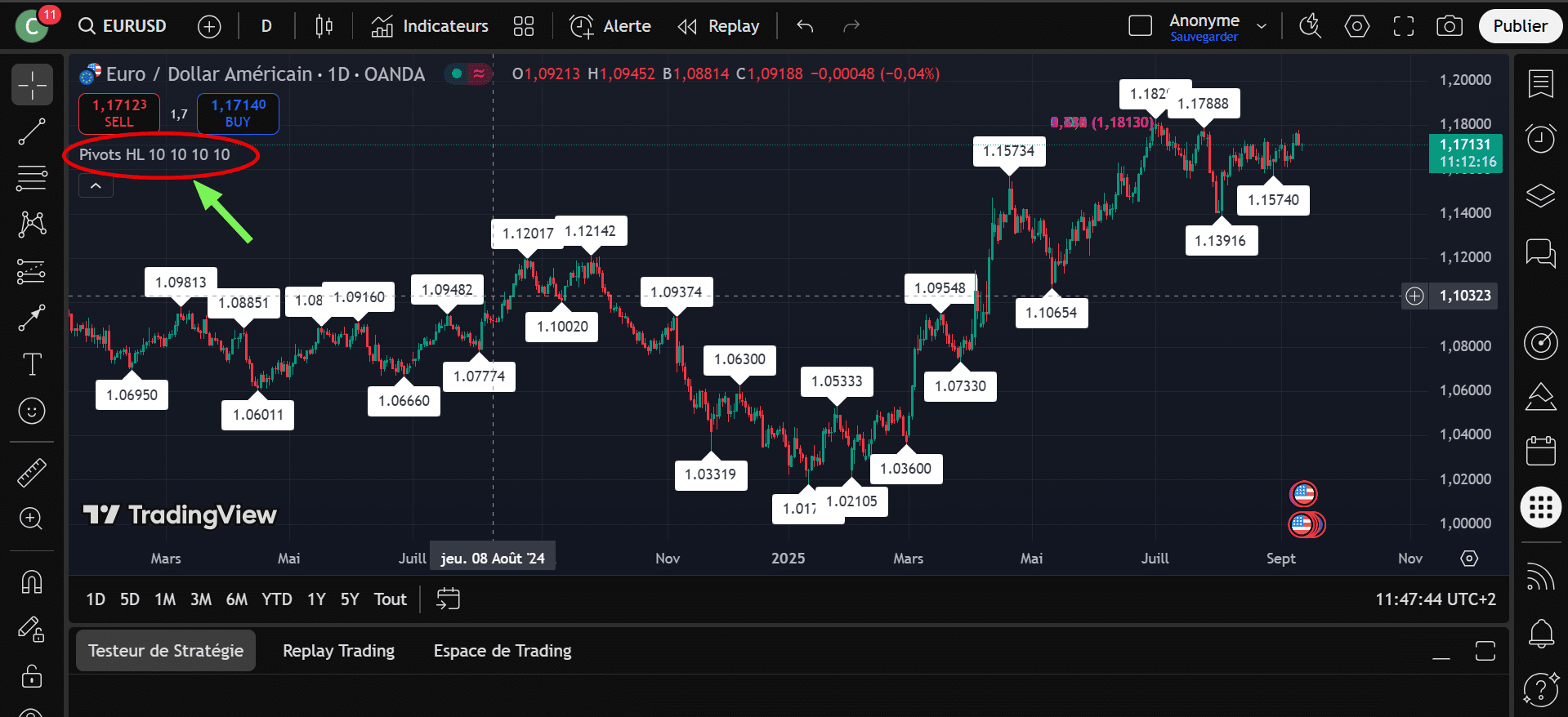
Task: Open the economic calendar panel
Action: [1540, 450]
